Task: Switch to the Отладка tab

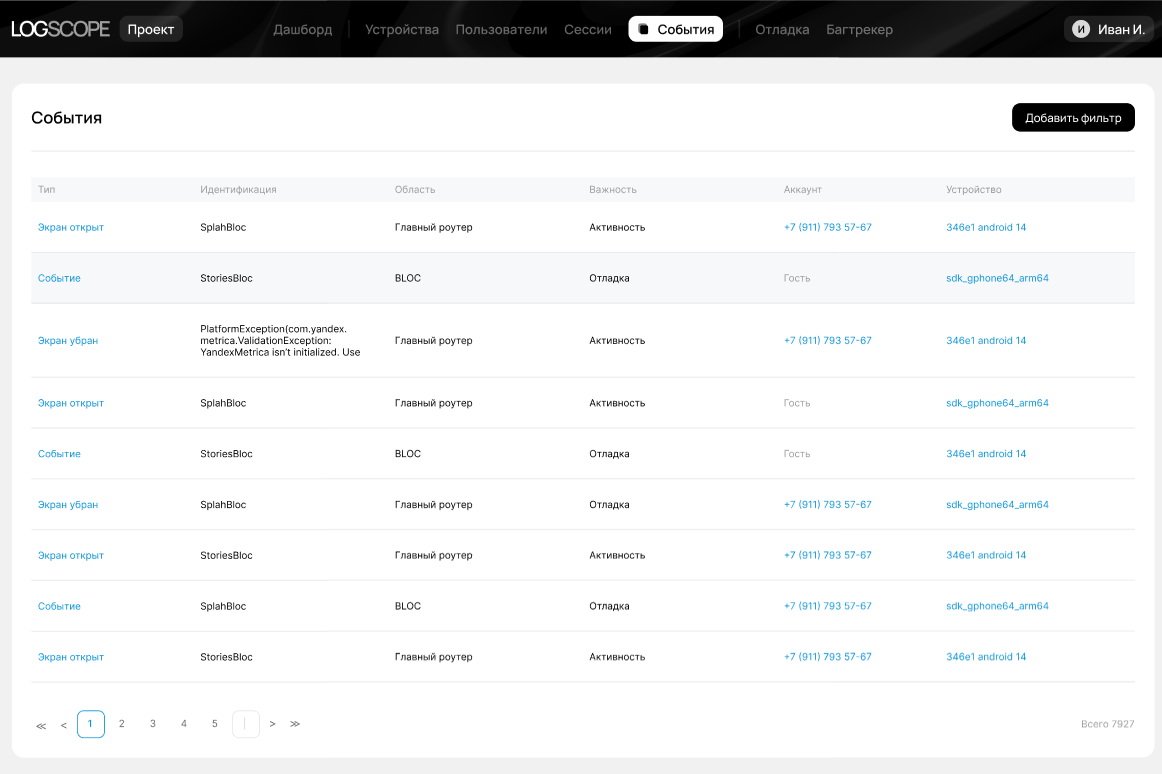Action: [x=782, y=29]
